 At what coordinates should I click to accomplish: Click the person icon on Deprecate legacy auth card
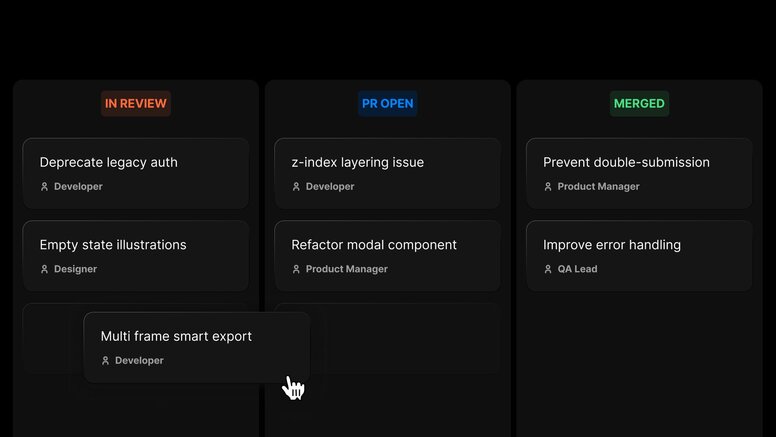click(44, 187)
